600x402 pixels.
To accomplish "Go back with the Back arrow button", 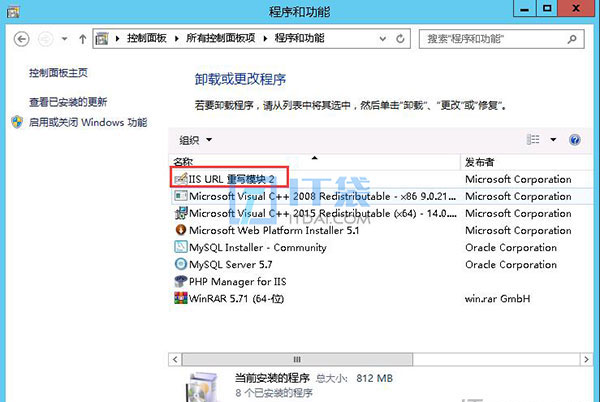I will [x=21, y=39].
